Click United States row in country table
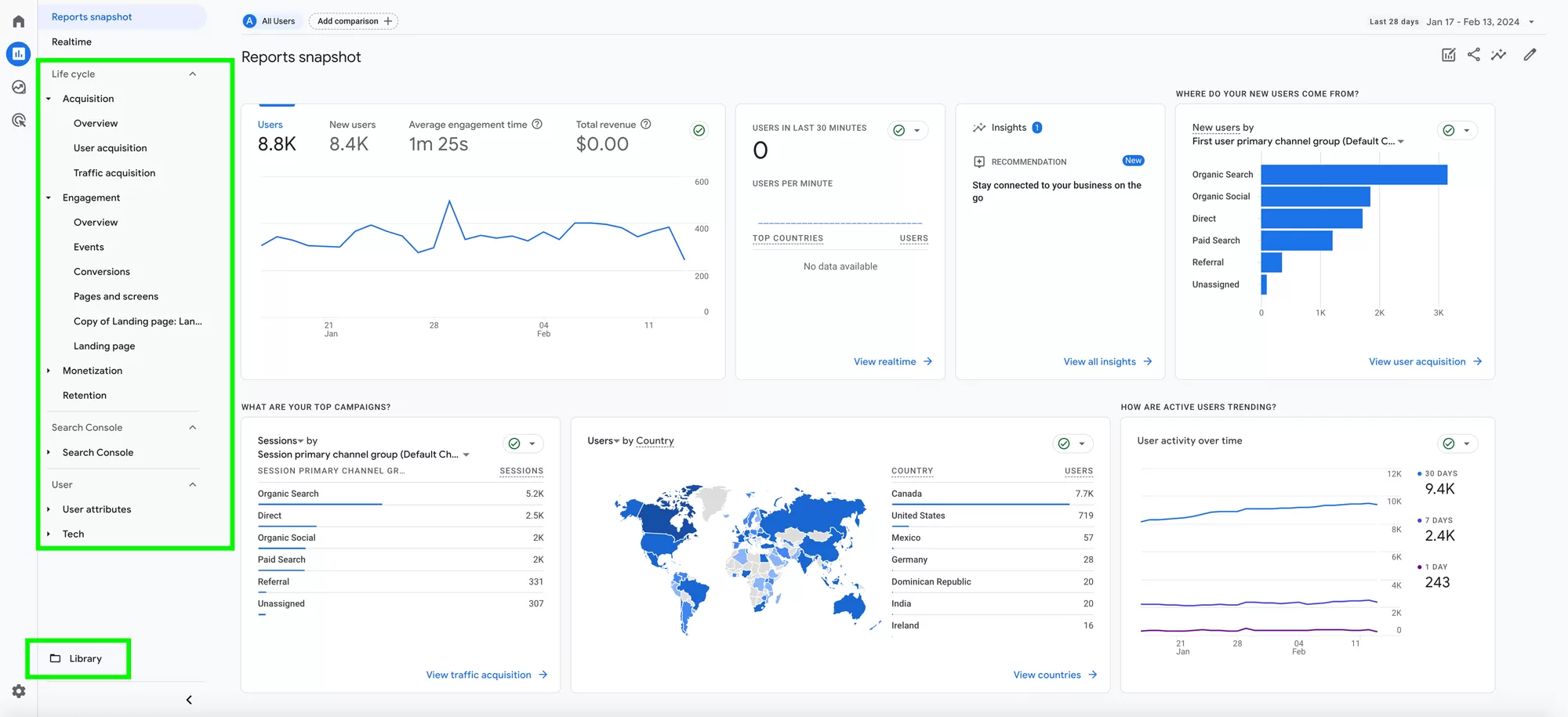Screen dimensions: 1568x717 pos(992,516)
